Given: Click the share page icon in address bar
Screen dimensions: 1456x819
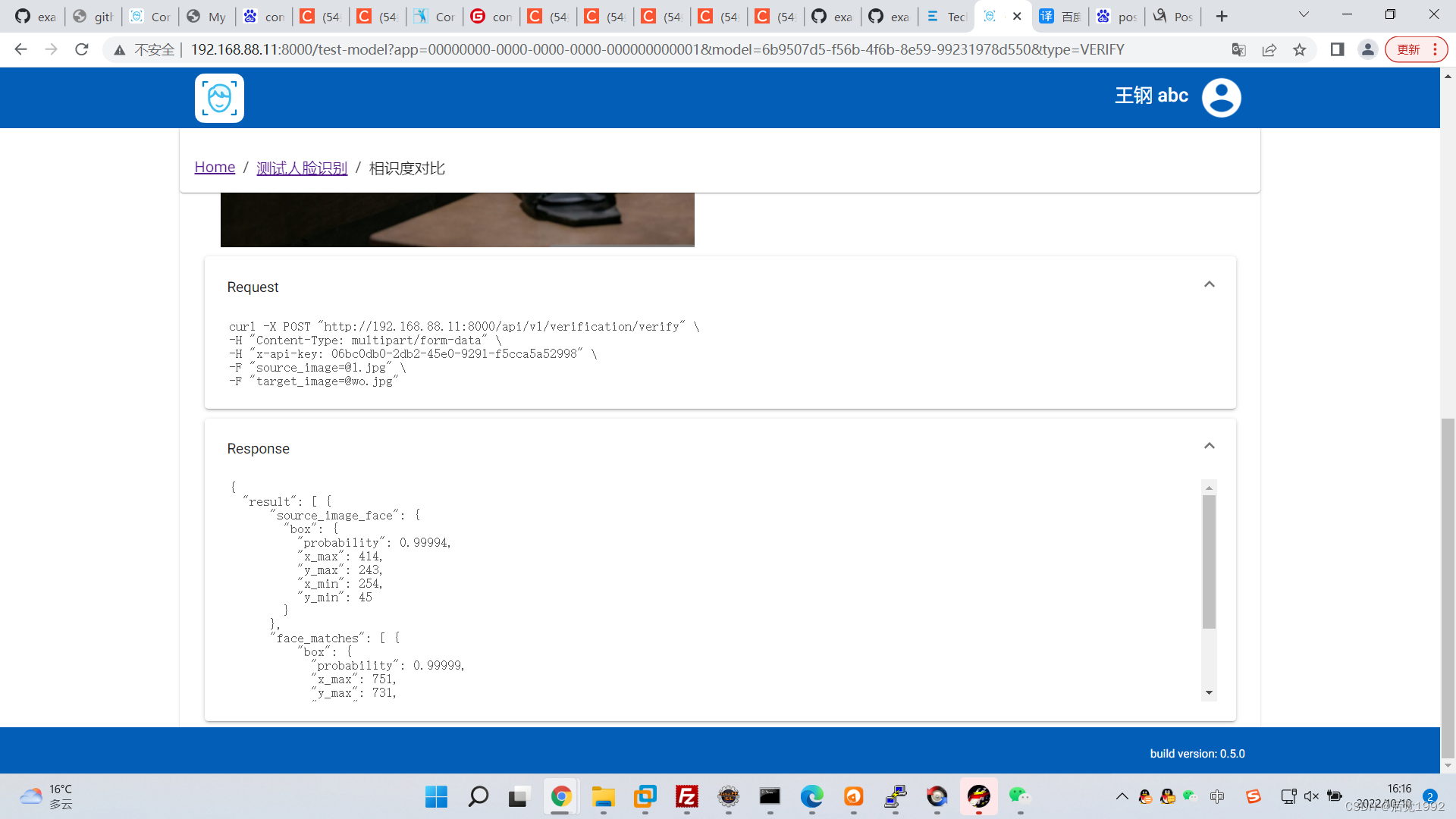Looking at the screenshot, I should pyautogui.click(x=1269, y=50).
